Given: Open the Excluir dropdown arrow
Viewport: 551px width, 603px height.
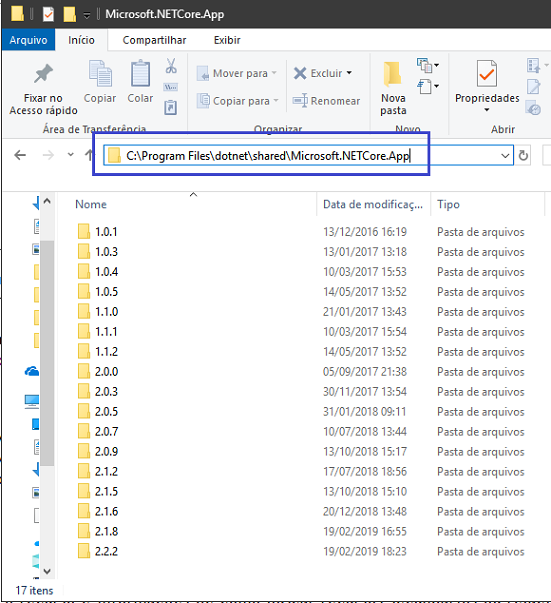Looking at the screenshot, I should 349,73.
